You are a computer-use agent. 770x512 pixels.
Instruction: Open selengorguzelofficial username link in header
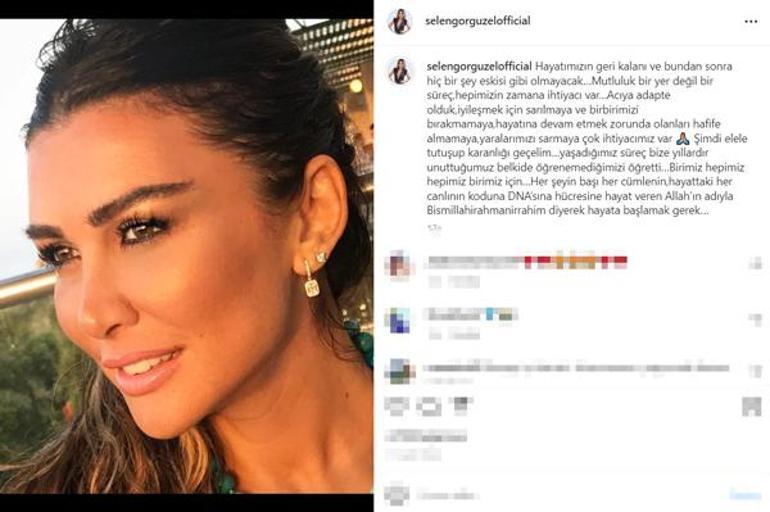[477, 21]
